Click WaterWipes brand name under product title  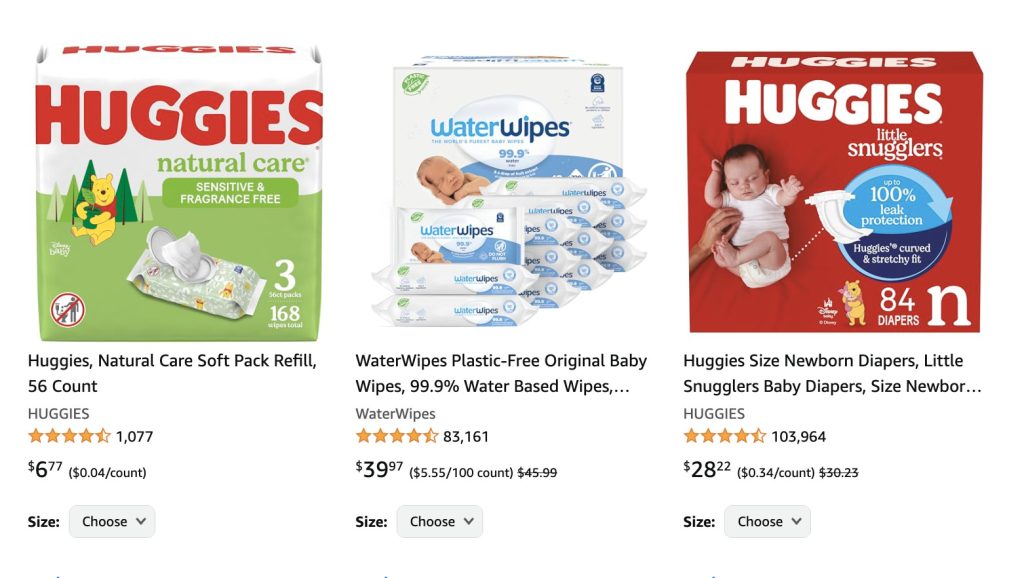click(395, 413)
